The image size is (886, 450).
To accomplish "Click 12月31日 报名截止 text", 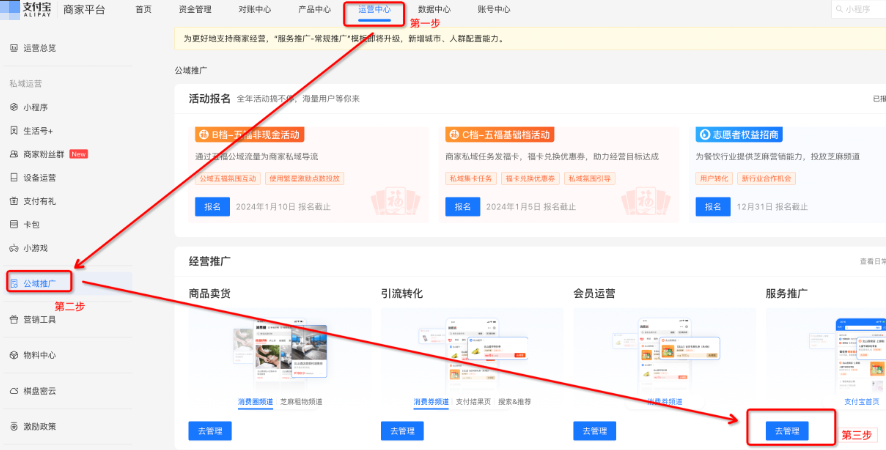I will point(772,207).
